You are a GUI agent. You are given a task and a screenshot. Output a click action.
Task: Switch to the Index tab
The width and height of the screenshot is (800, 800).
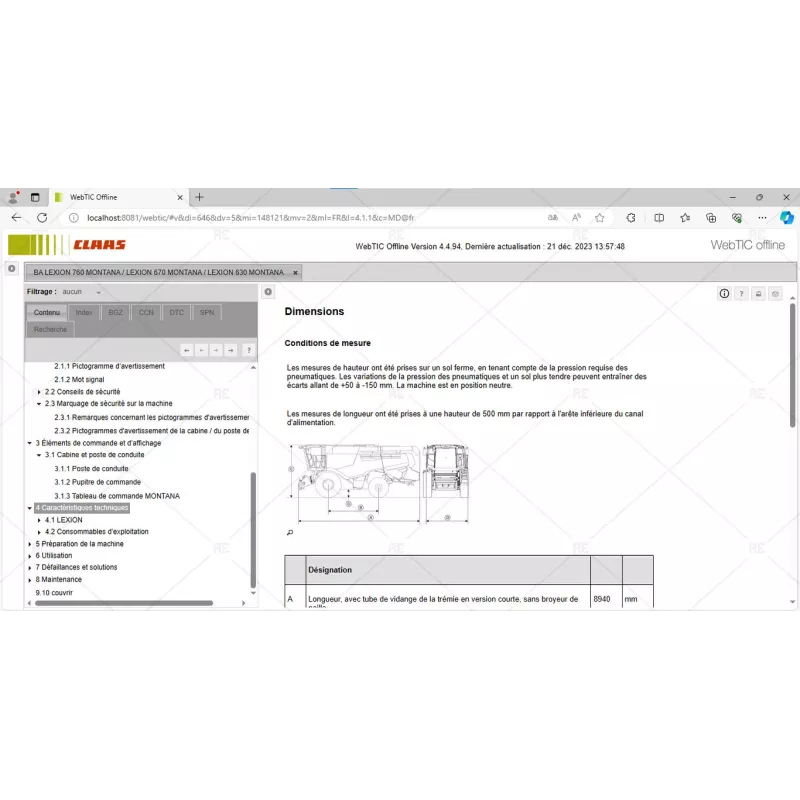(x=83, y=312)
